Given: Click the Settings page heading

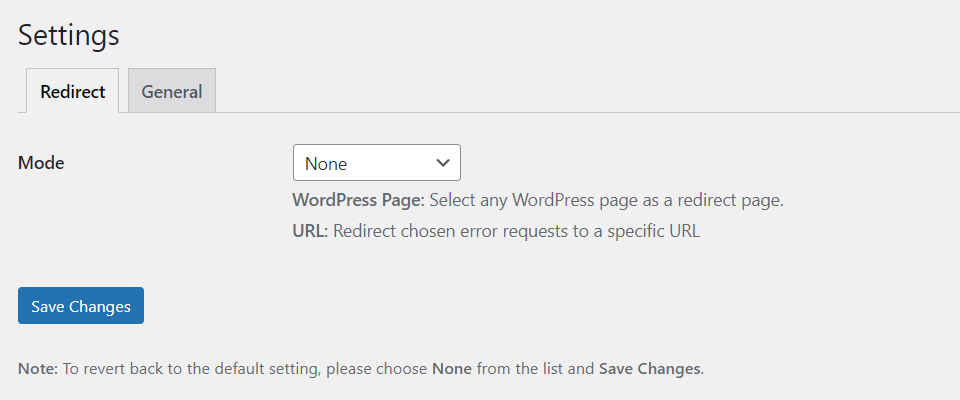Looking at the screenshot, I should 69,35.
